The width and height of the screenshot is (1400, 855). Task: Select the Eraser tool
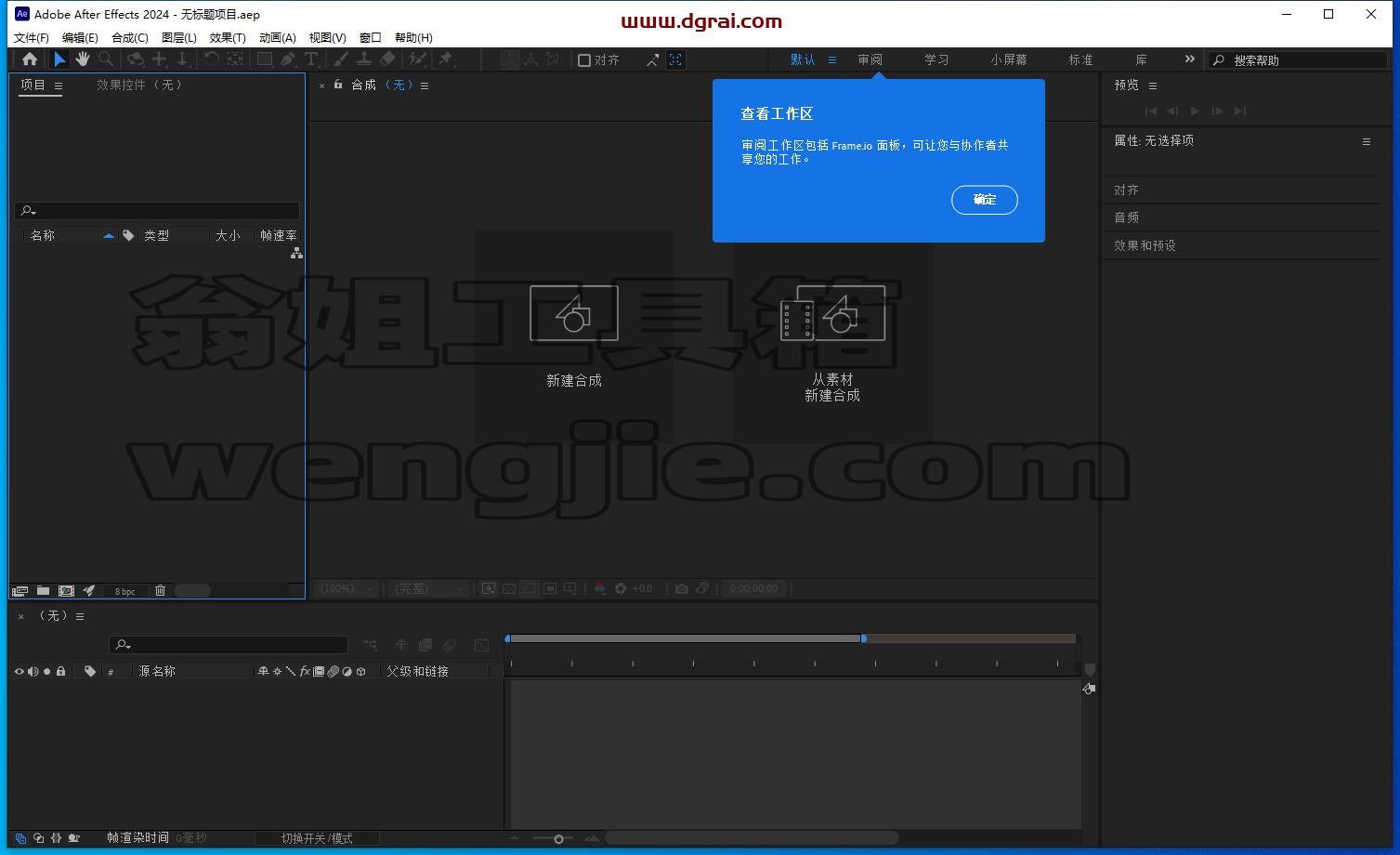tap(388, 59)
